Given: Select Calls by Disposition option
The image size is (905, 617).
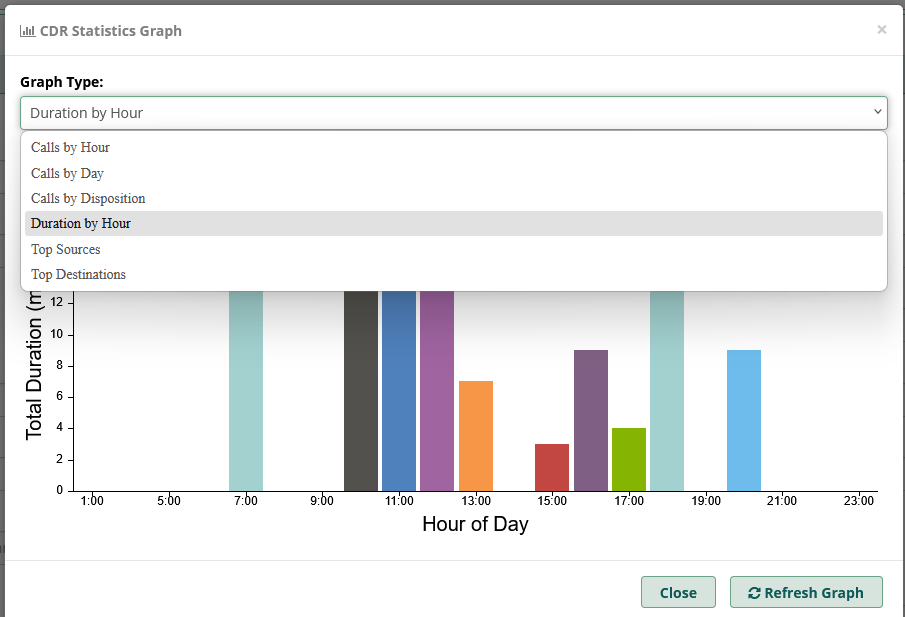Looking at the screenshot, I should (x=88, y=198).
